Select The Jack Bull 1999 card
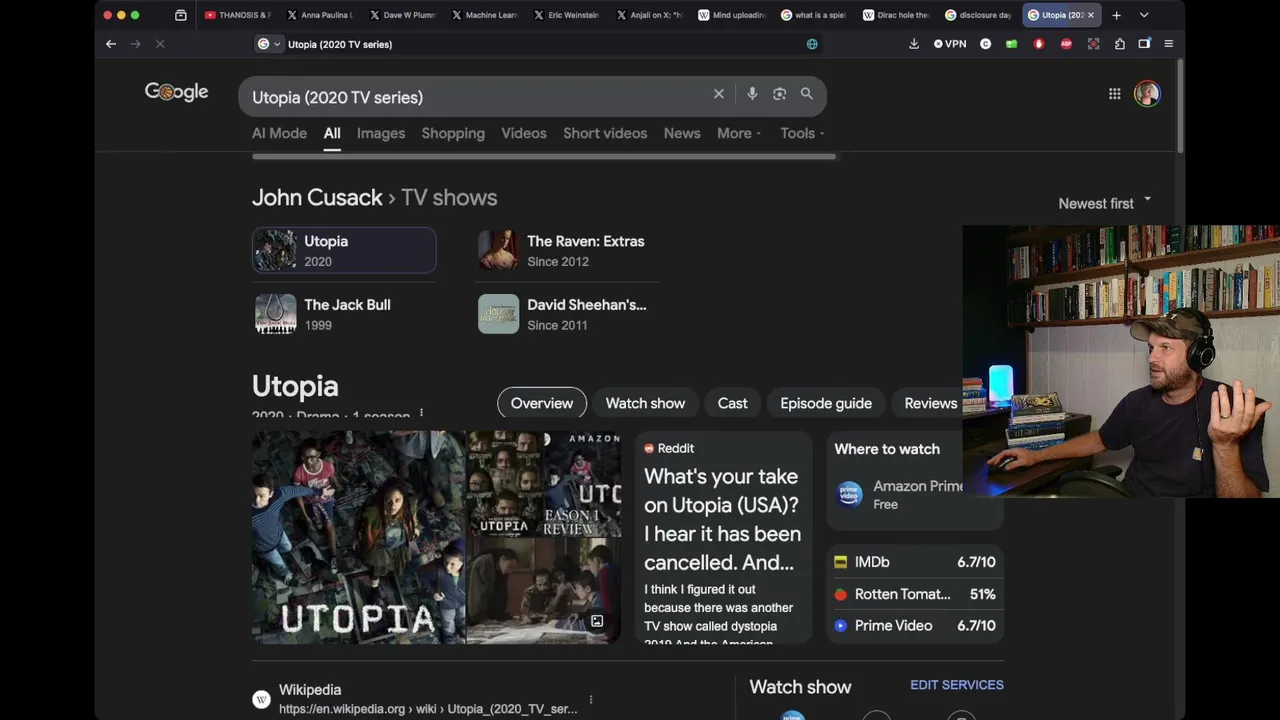Screen dimensions: 1280x720 tap(344, 314)
